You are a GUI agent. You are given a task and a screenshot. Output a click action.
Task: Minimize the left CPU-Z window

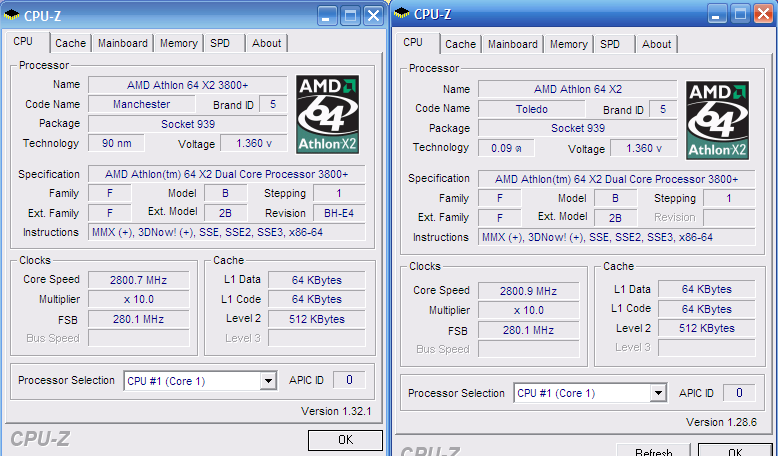pyautogui.click(x=327, y=16)
